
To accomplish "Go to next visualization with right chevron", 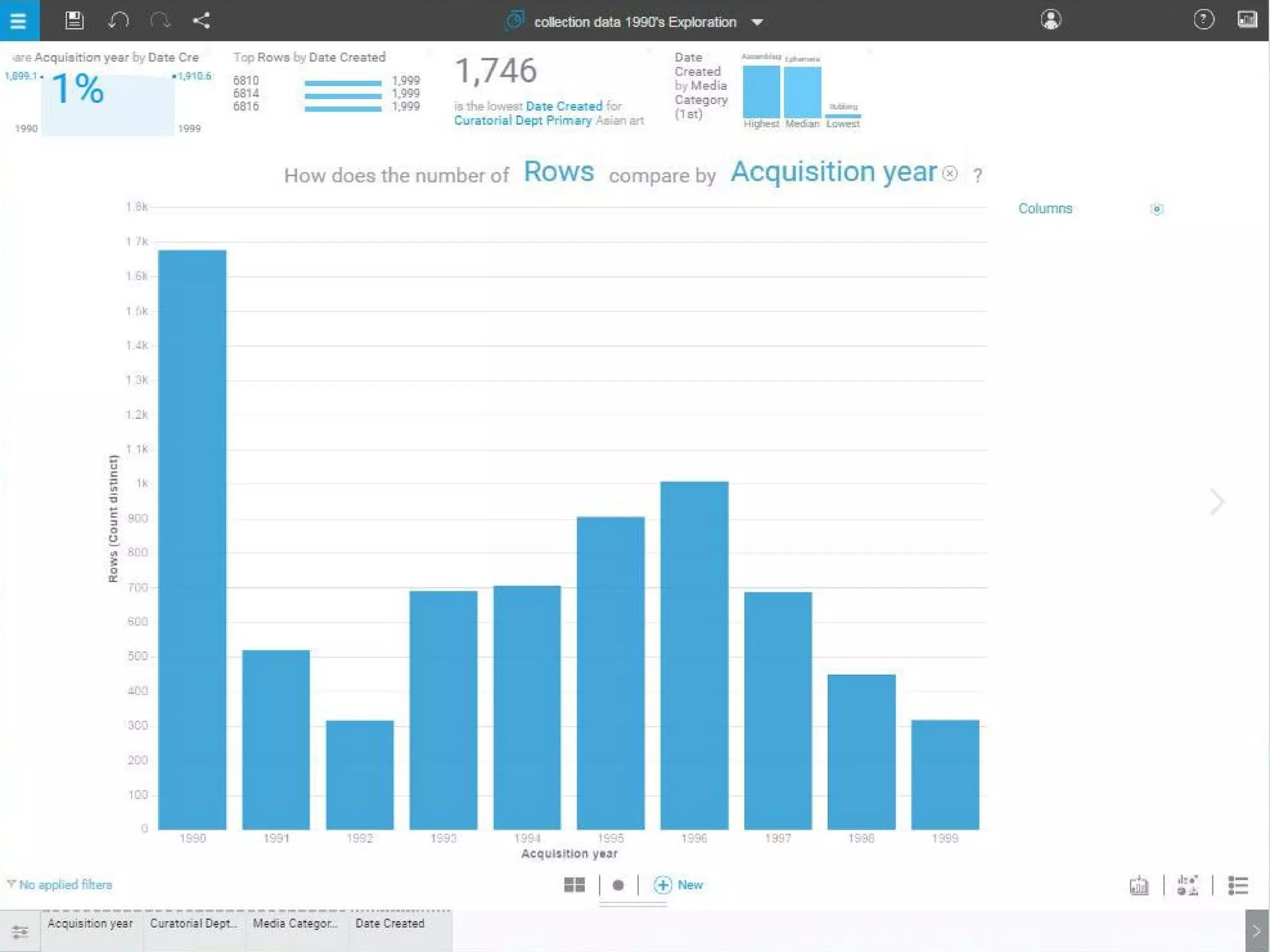I will click(x=1217, y=502).
